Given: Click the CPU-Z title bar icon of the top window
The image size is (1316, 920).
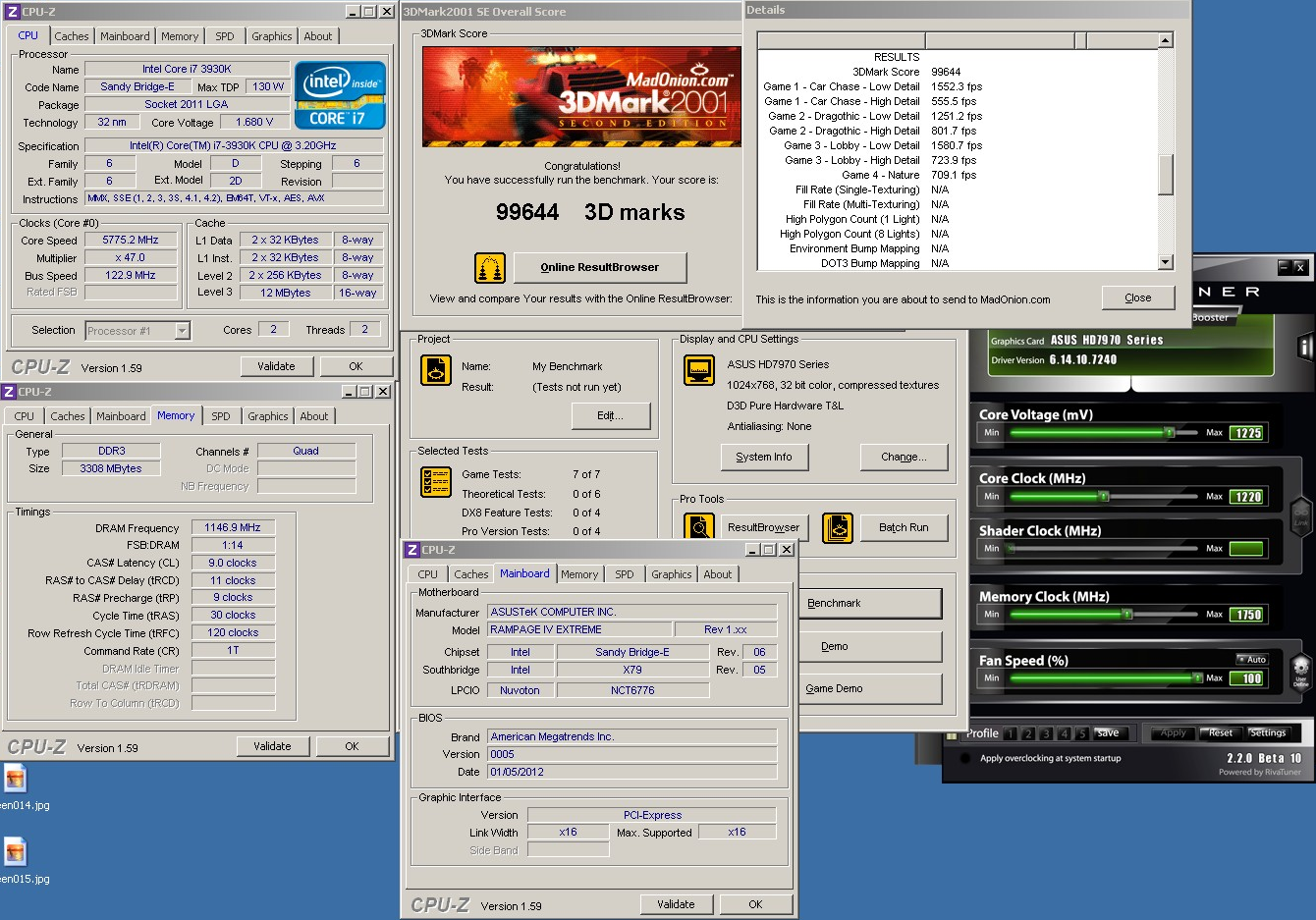Looking at the screenshot, I should coord(13,12).
